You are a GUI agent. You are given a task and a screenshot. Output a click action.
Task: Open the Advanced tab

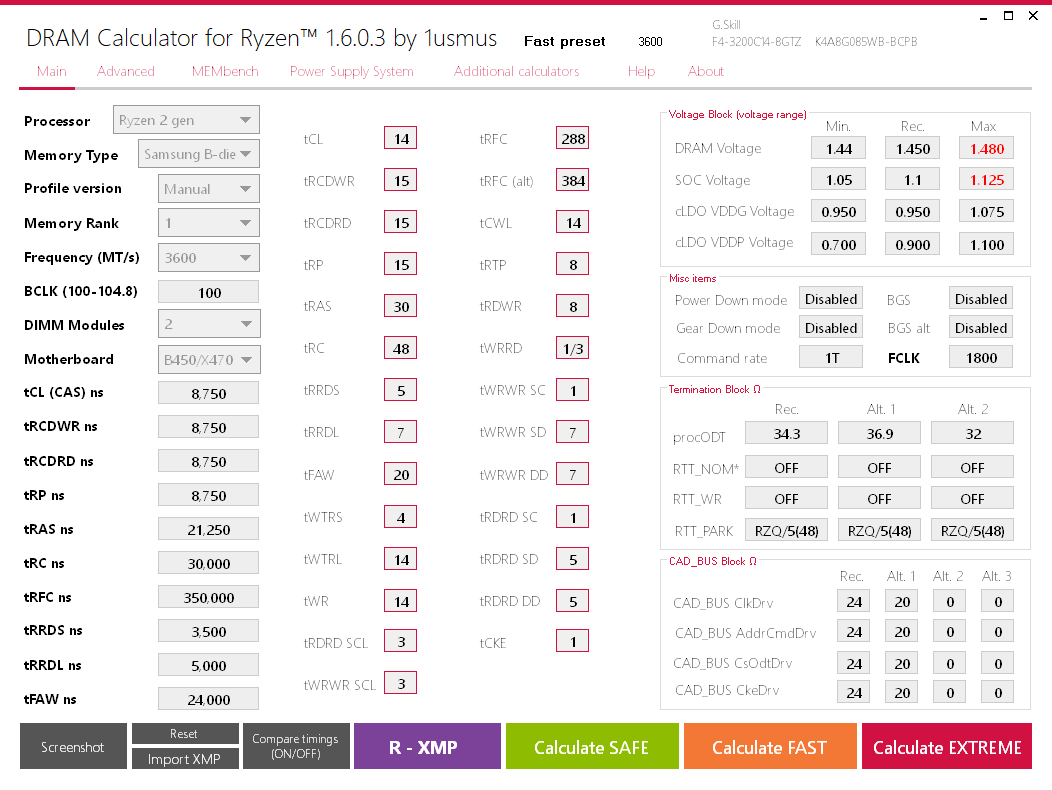tap(125, 71)
